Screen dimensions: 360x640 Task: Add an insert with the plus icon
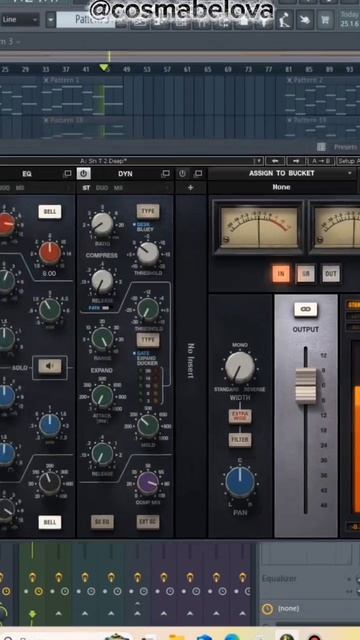pyautogui.click(x=191, y=188)
